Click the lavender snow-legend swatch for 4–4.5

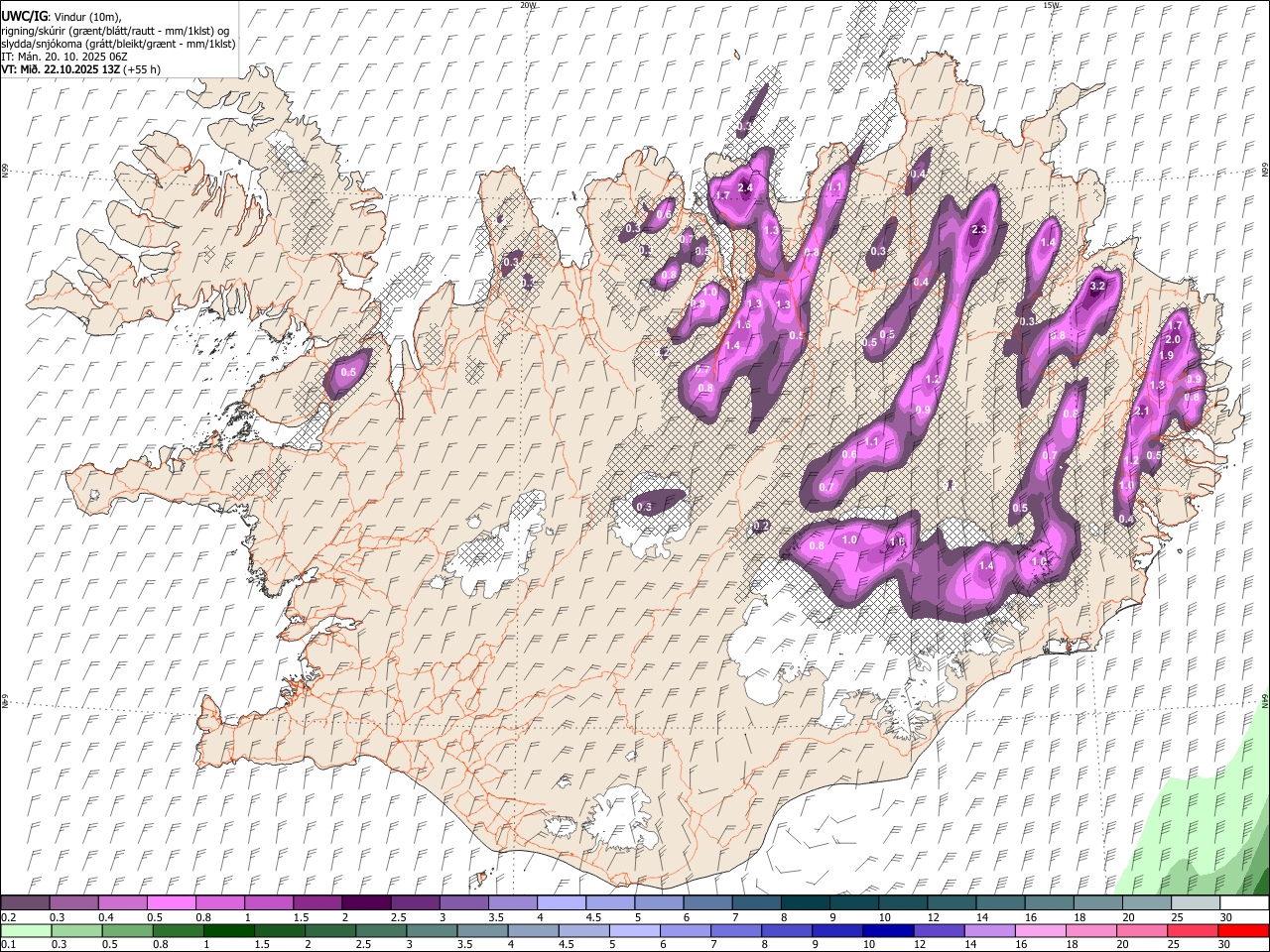pyautogui.click(x=562, y=903)
